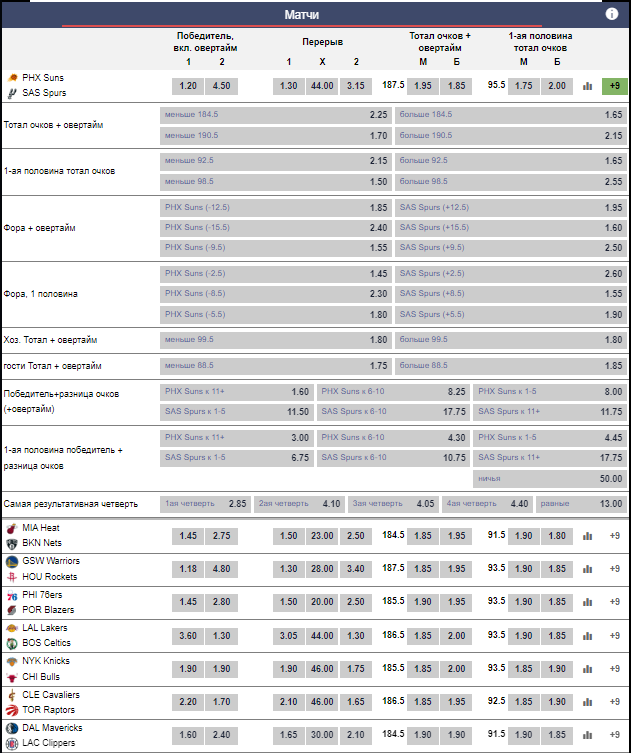Select SAS Spurs (+12.5) handicap odds 1.95
This screenshot has width=631, height=753.
(511, 207)
